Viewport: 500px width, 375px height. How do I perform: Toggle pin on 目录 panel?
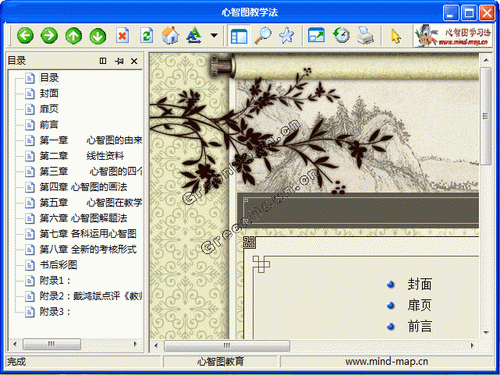(x=119, y=61)
